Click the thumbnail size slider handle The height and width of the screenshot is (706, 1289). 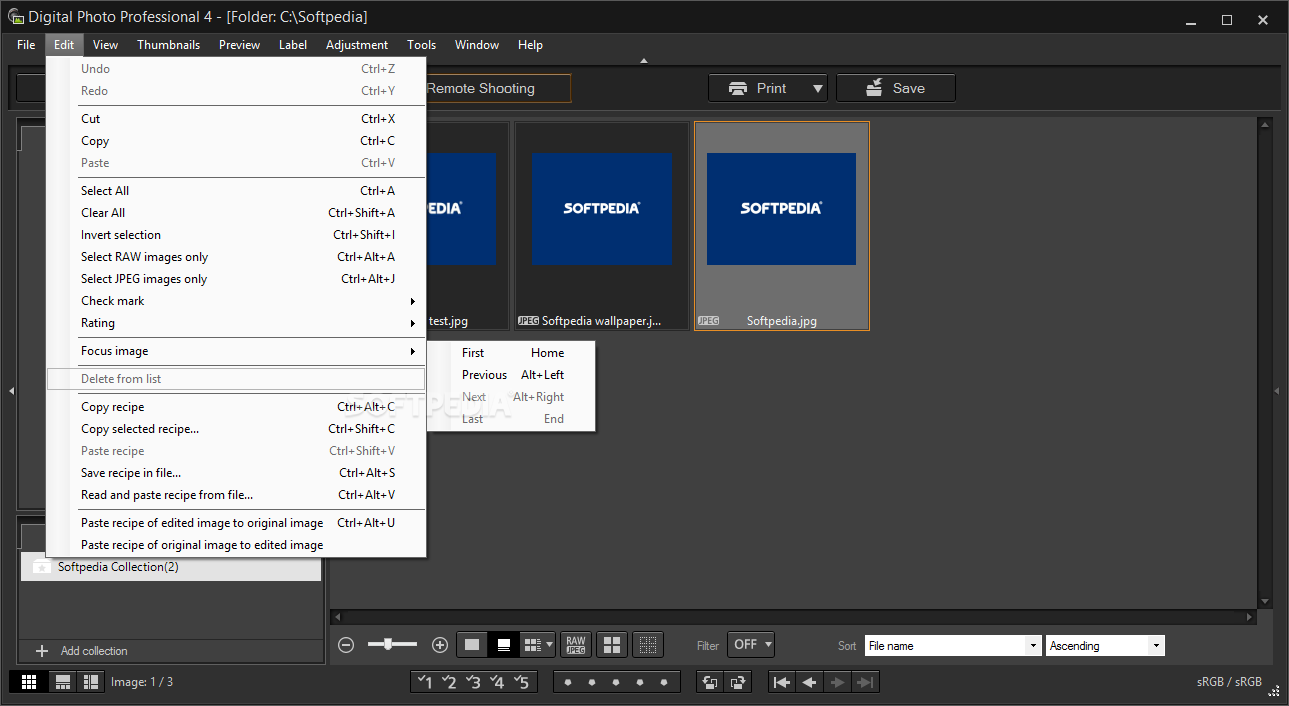point(389,645)
